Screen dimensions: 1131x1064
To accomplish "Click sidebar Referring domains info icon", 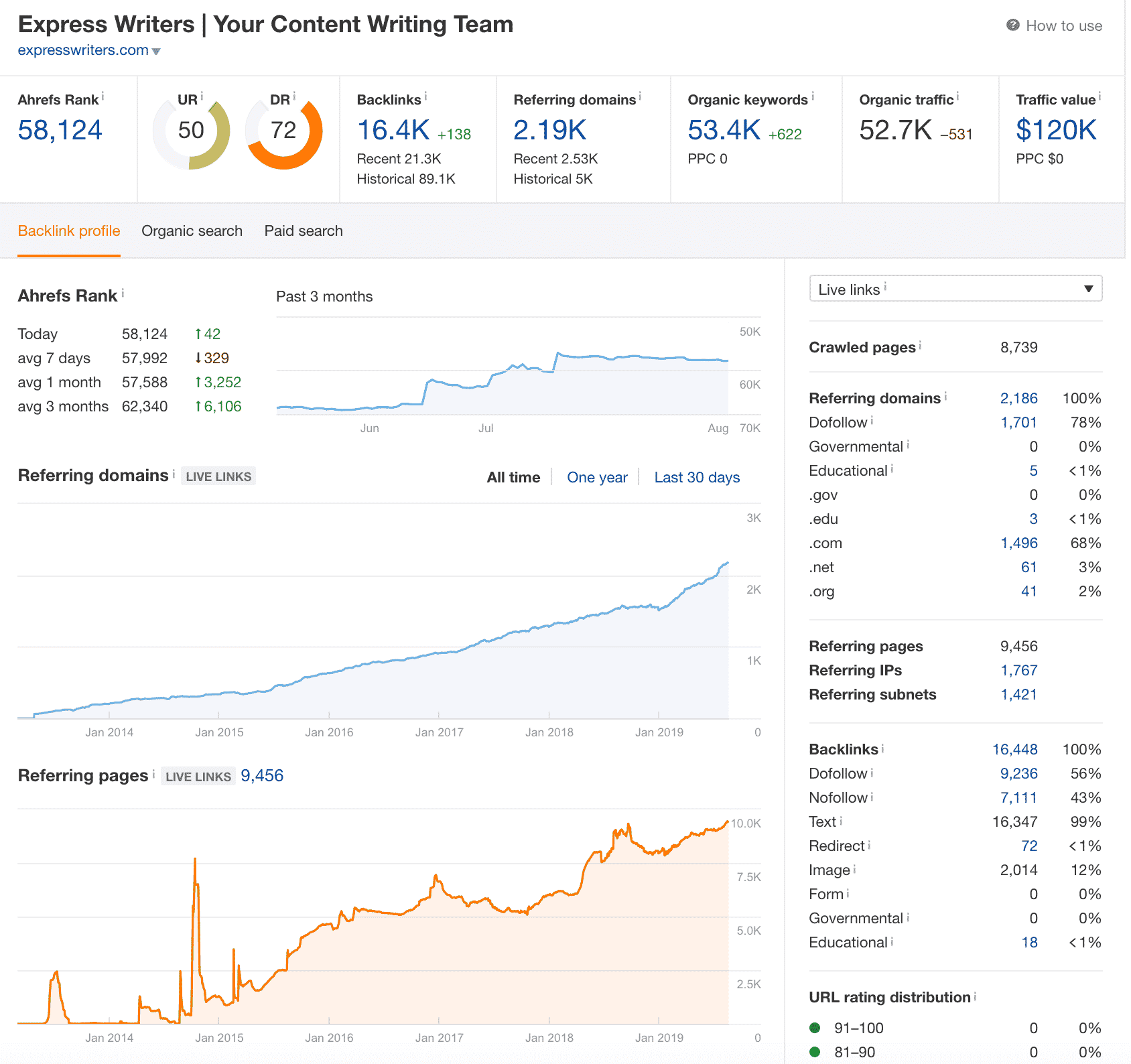I will [x=945, y=396].
